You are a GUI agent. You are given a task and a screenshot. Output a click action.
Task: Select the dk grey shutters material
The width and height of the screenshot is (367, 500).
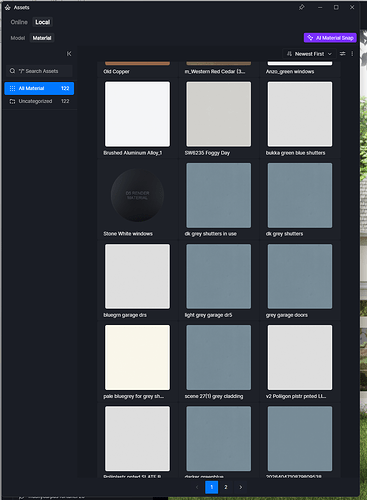pos(300,195)
